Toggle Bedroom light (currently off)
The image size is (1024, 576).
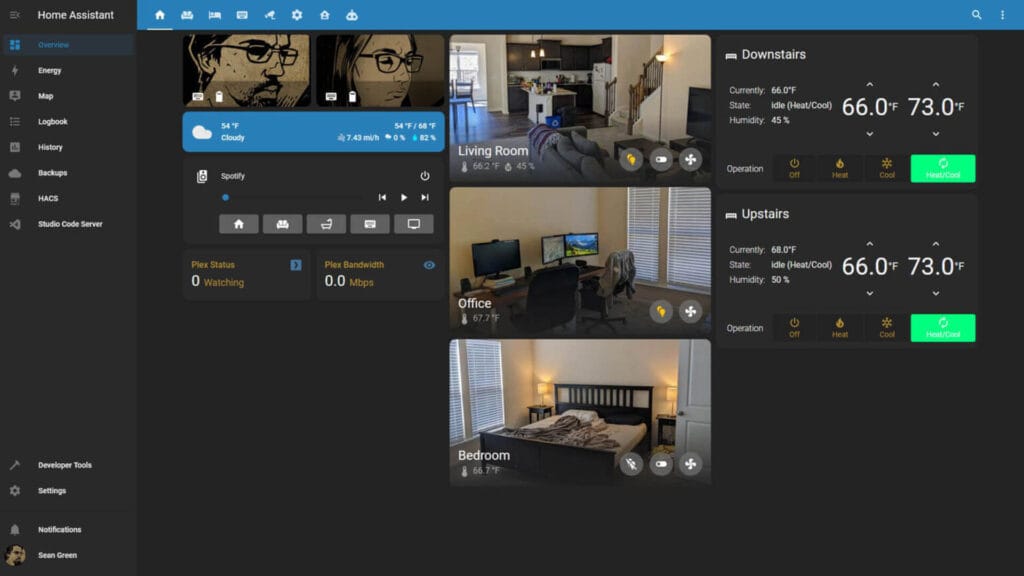click(x=631, y=464)
